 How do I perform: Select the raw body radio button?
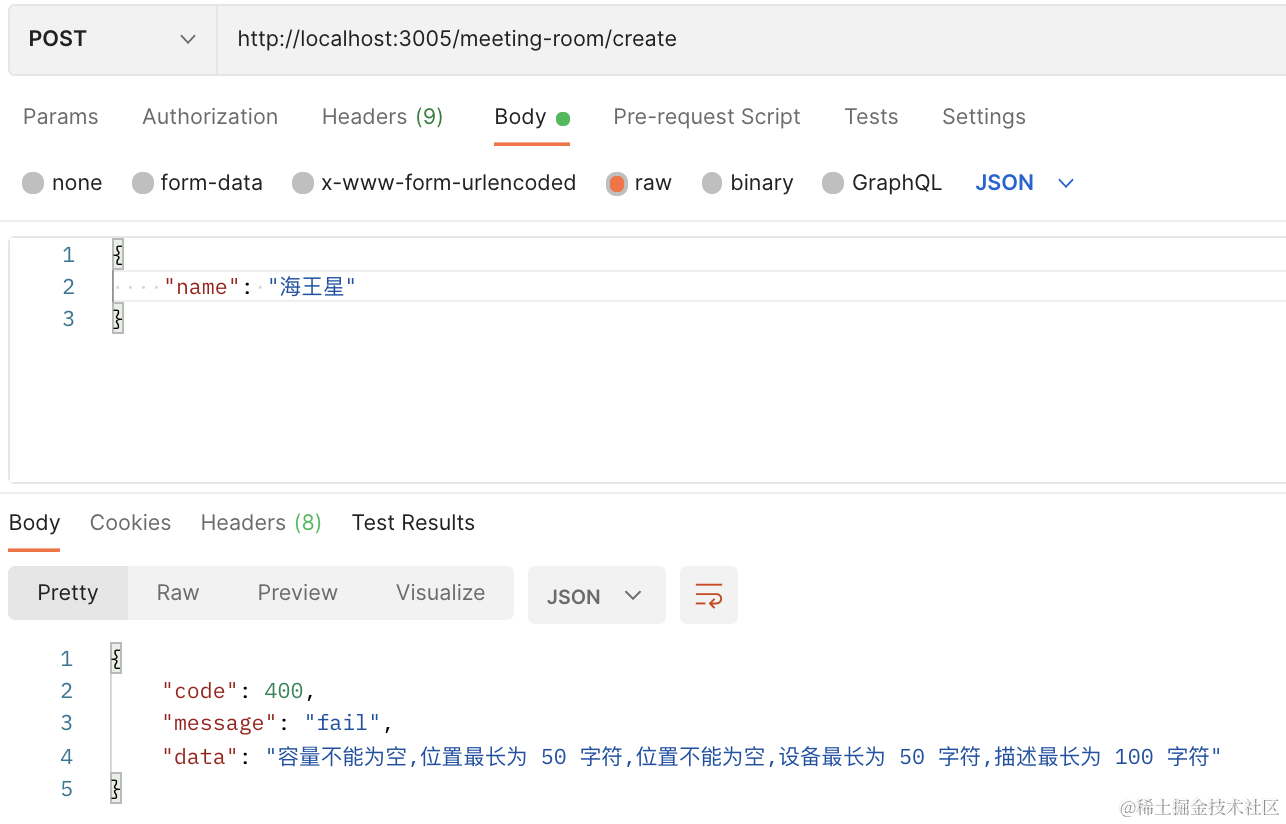click(617, 183)
